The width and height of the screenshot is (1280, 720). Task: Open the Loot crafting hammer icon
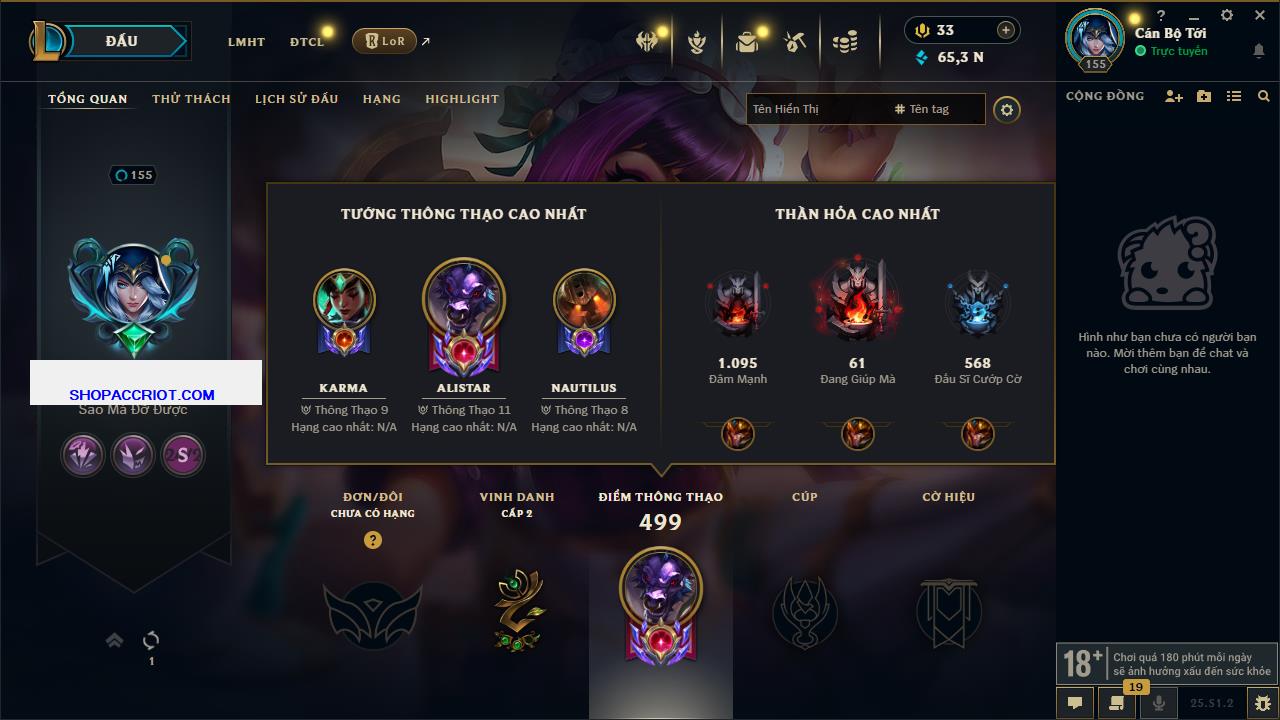795,42
